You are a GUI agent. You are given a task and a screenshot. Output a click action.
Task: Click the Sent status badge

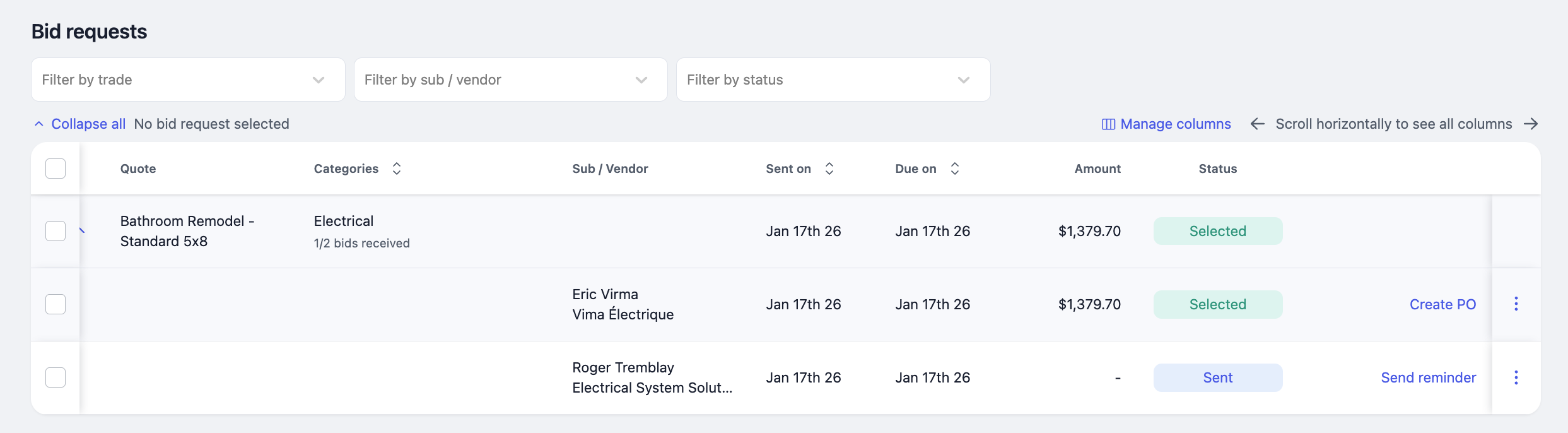tap(1217, 377)
